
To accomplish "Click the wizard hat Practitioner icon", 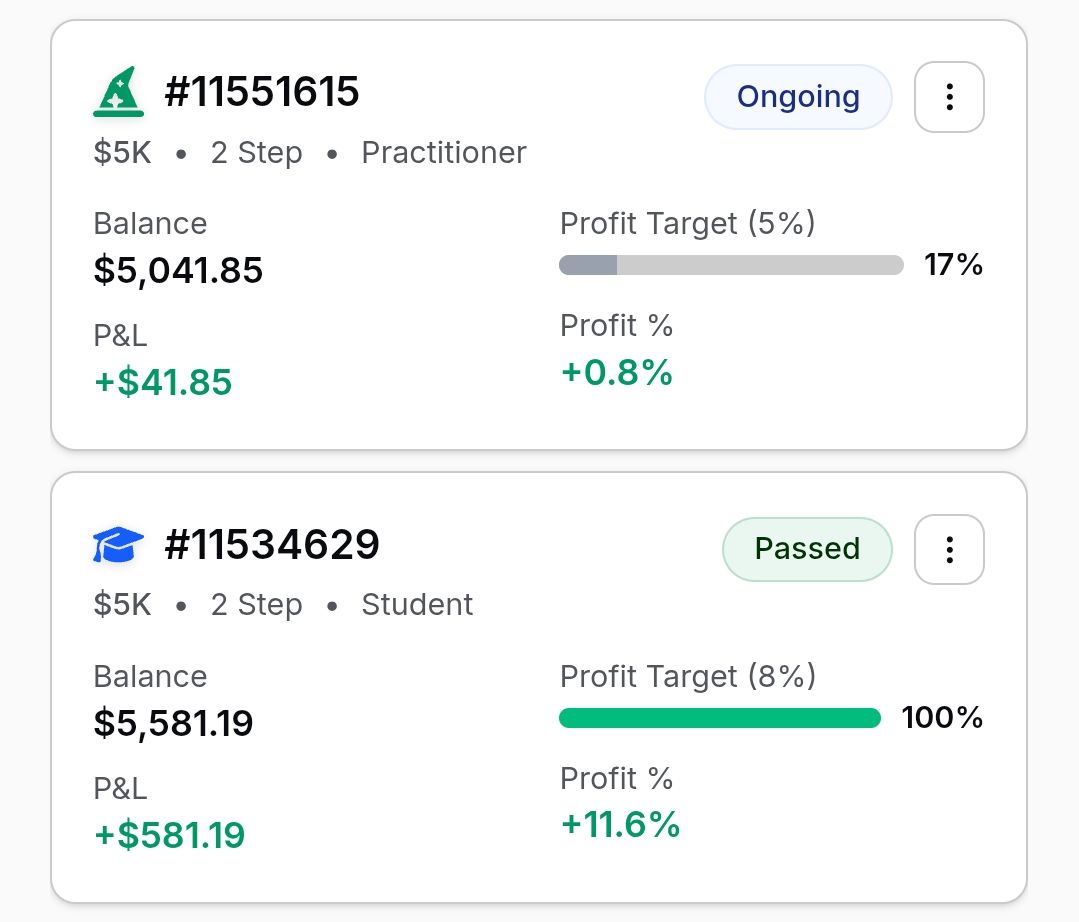I will click(x=119, y=93).
